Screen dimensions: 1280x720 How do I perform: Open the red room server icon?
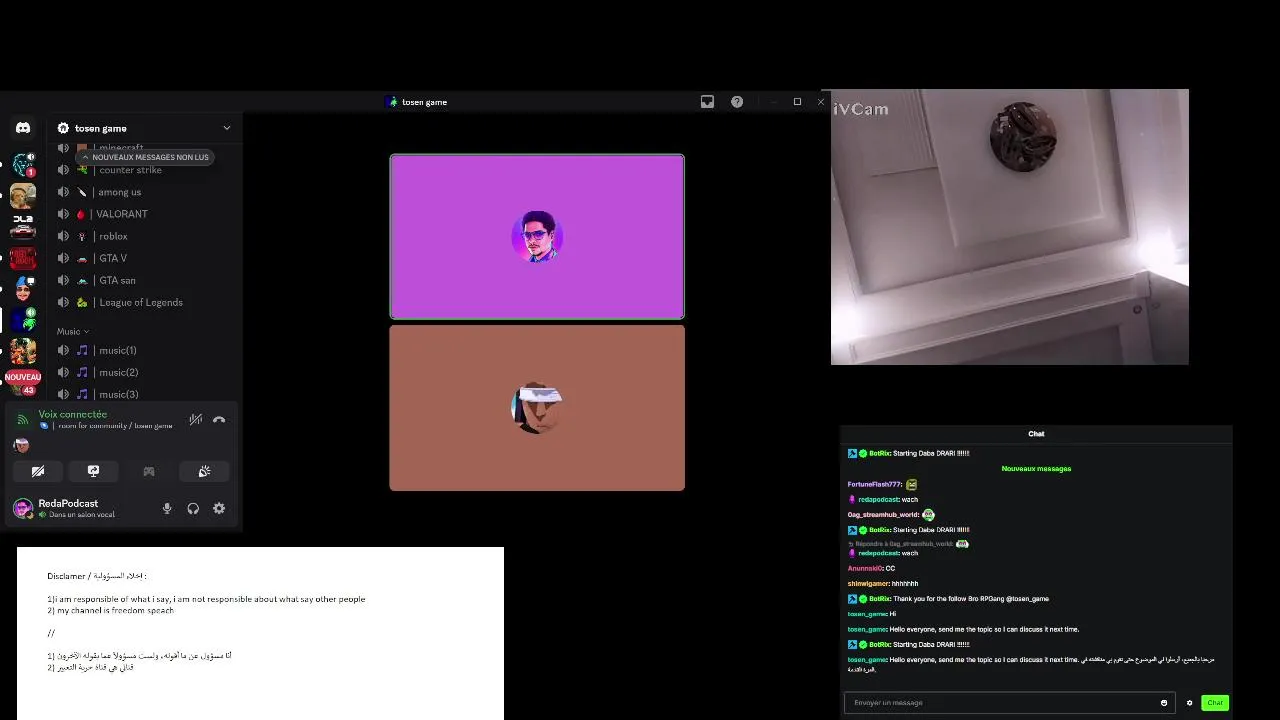click(22, 258)
